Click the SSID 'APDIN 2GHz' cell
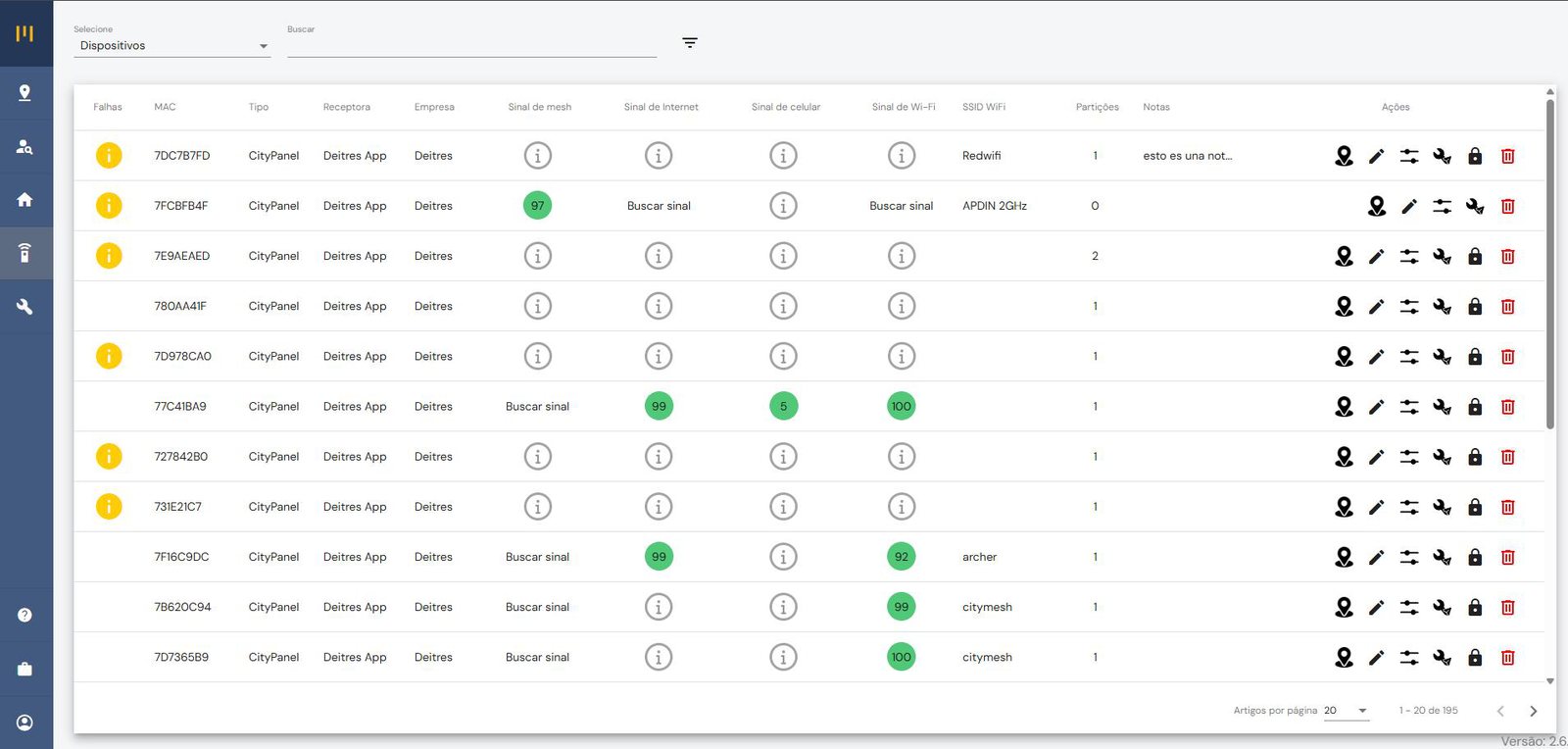 [995, 206]
